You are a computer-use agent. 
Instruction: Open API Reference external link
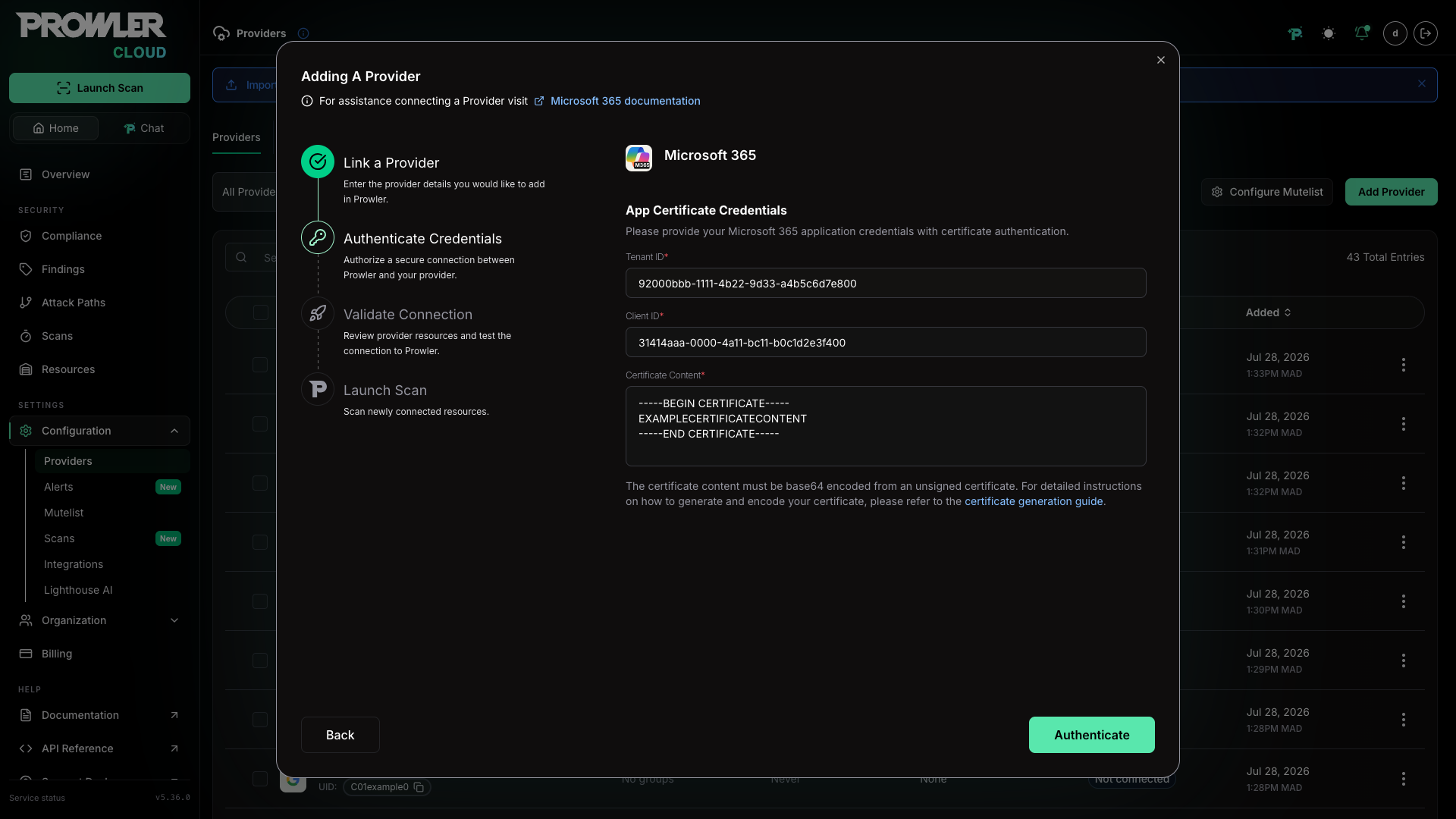tap(99, 748)
